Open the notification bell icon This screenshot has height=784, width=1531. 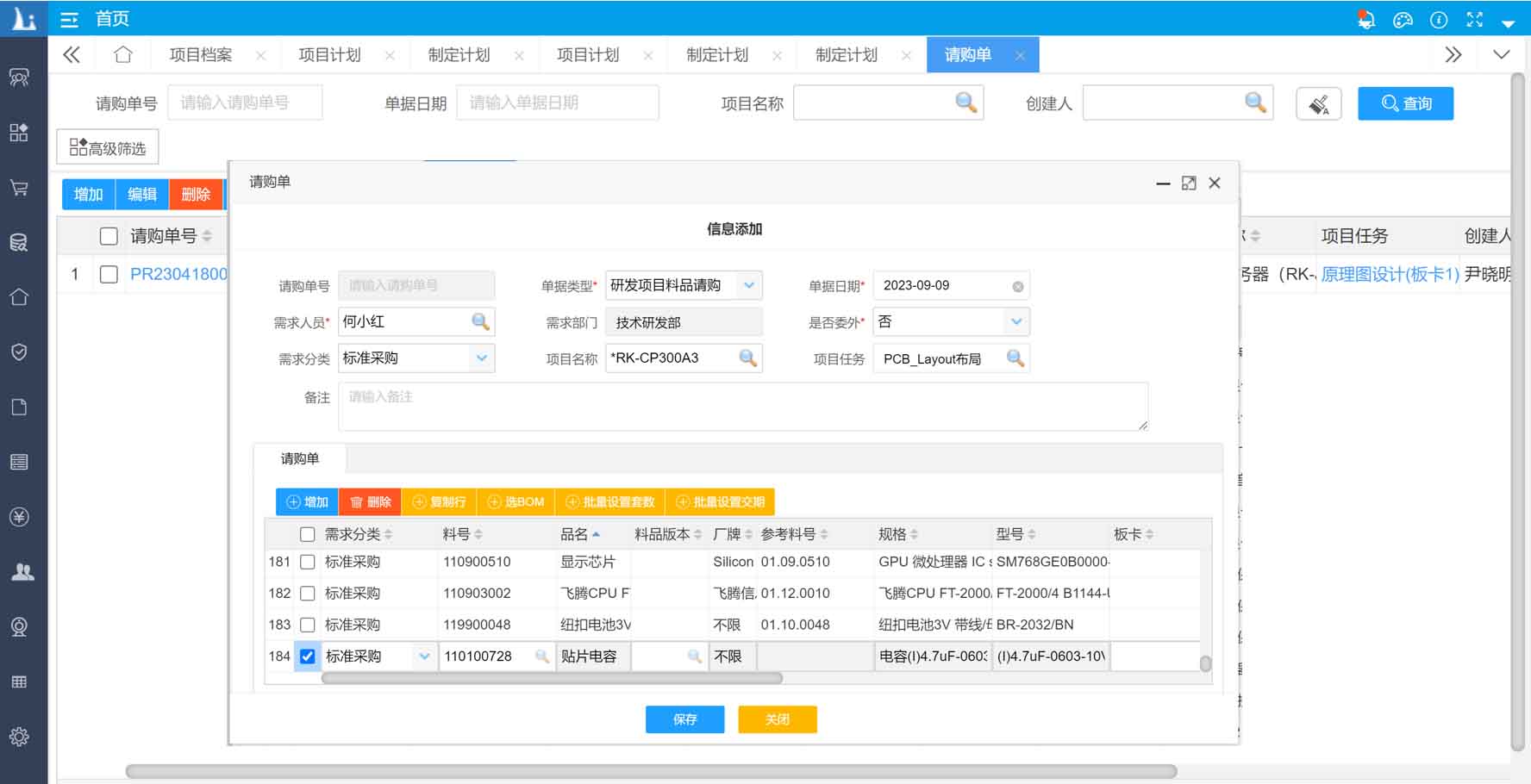point(1365,19)
